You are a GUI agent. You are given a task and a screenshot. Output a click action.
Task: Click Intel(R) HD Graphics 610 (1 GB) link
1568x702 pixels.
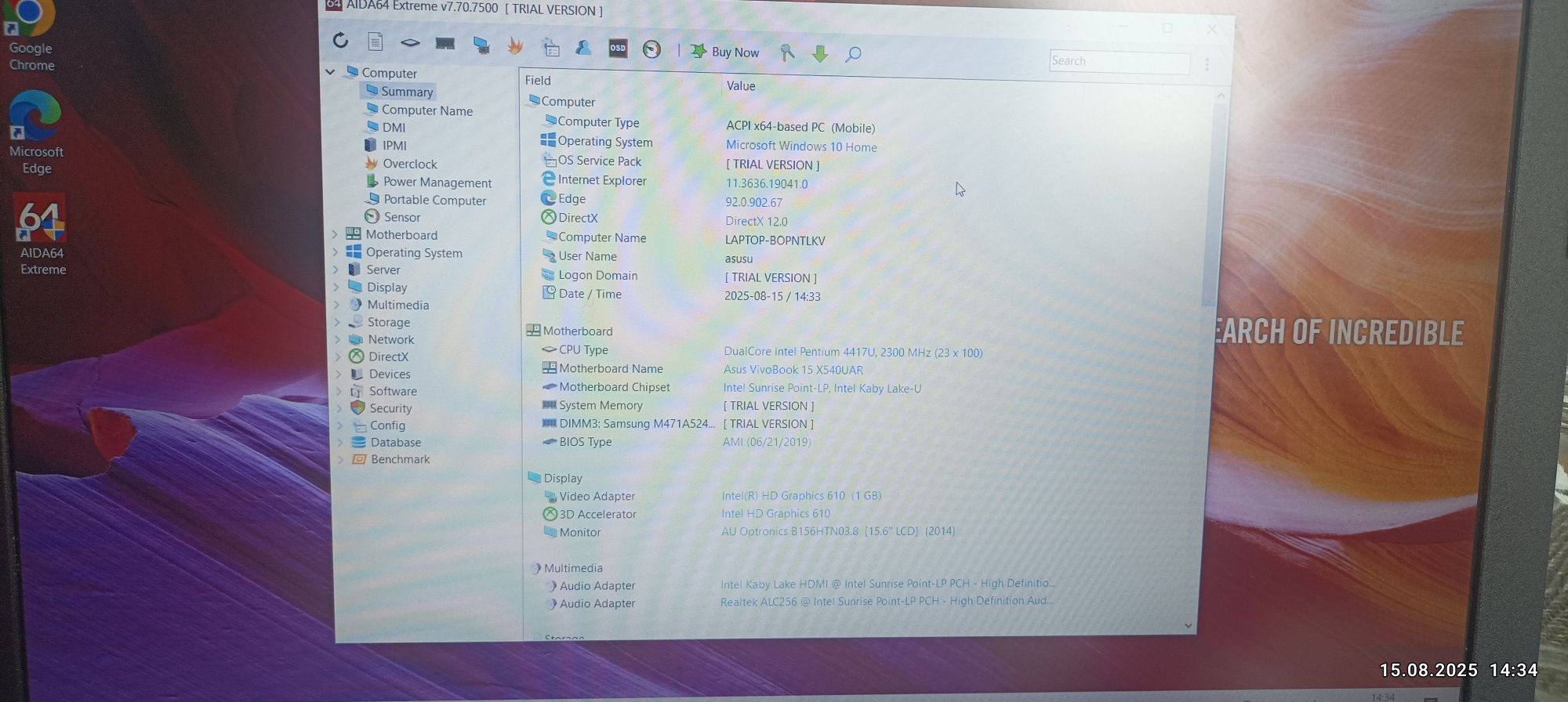click(801, 496)
